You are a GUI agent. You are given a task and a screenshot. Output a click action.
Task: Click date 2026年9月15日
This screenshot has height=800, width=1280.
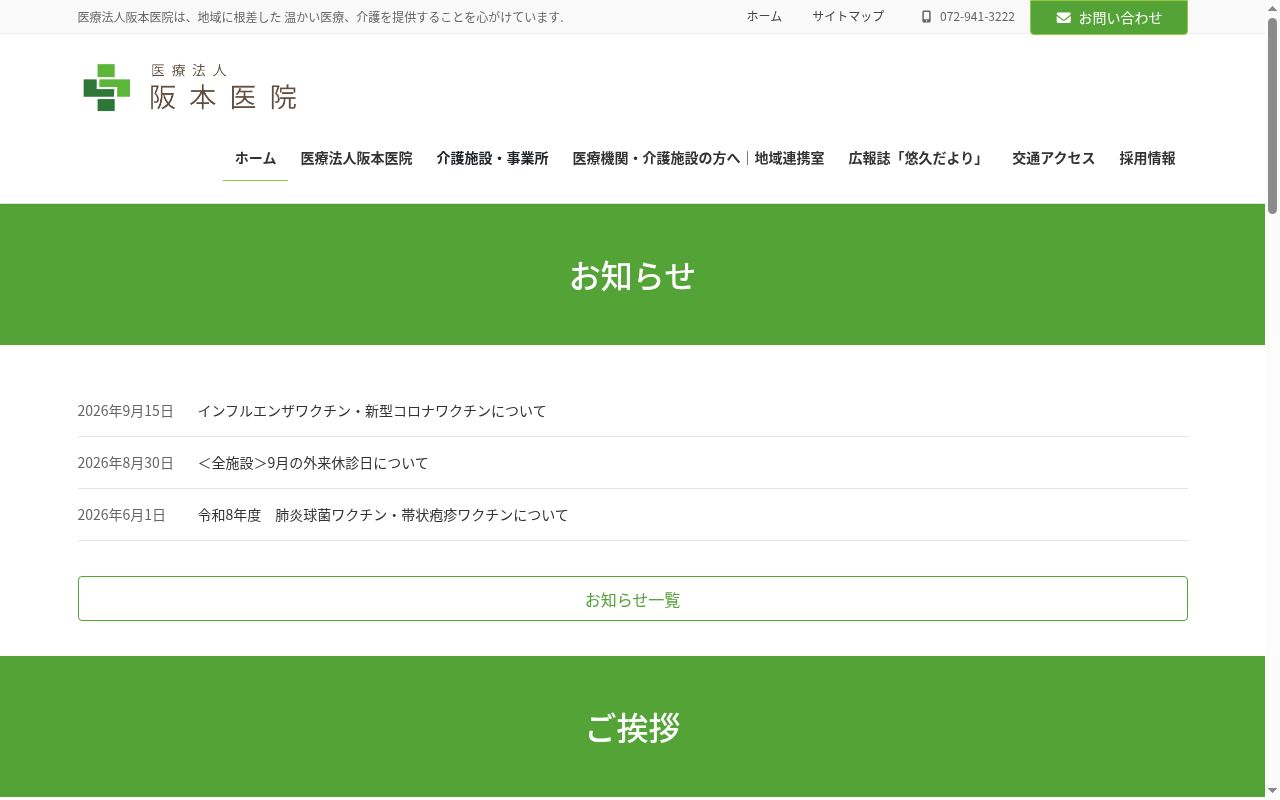coord(126,411)
